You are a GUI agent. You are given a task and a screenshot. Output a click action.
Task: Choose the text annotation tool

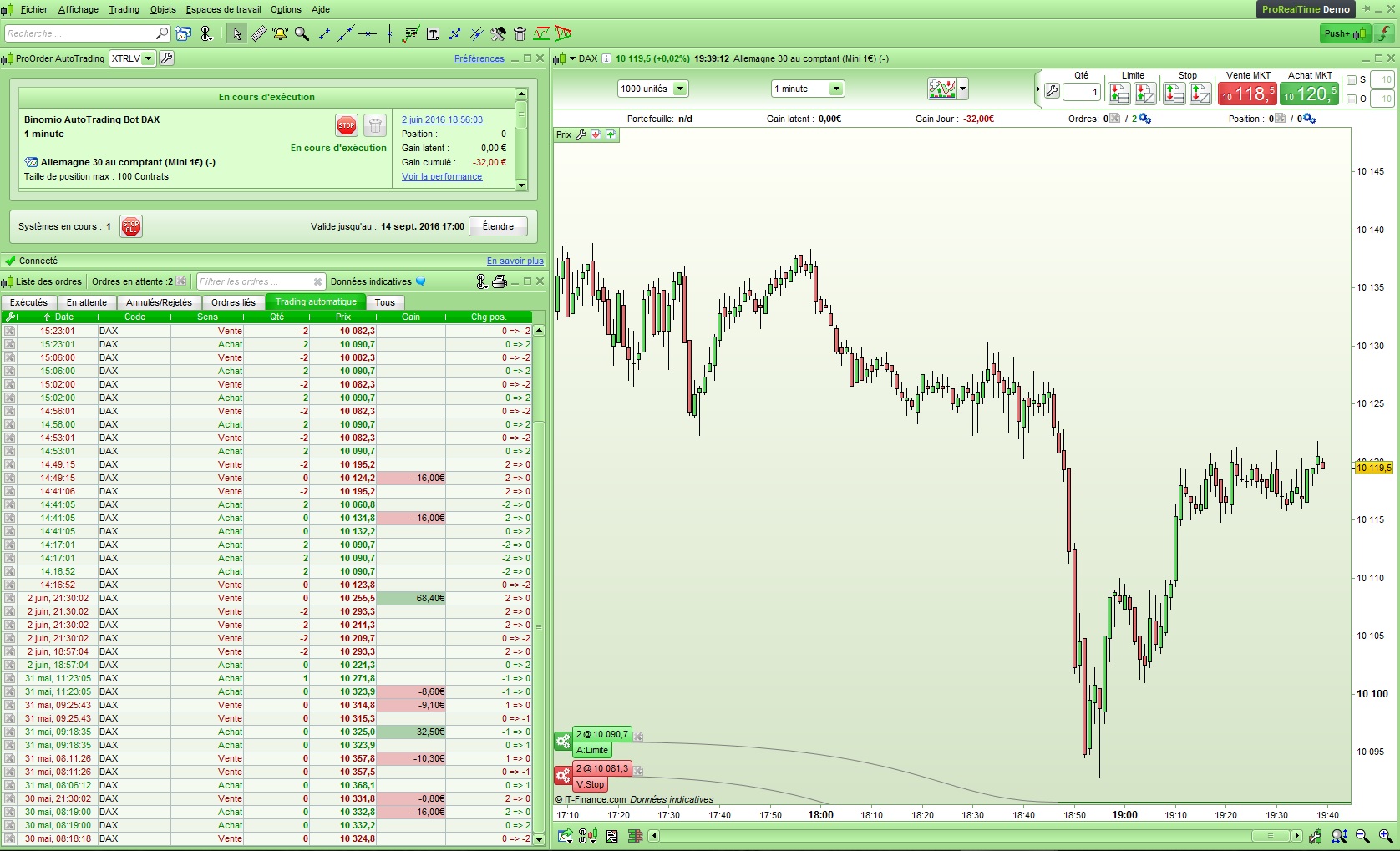[433, 33]
